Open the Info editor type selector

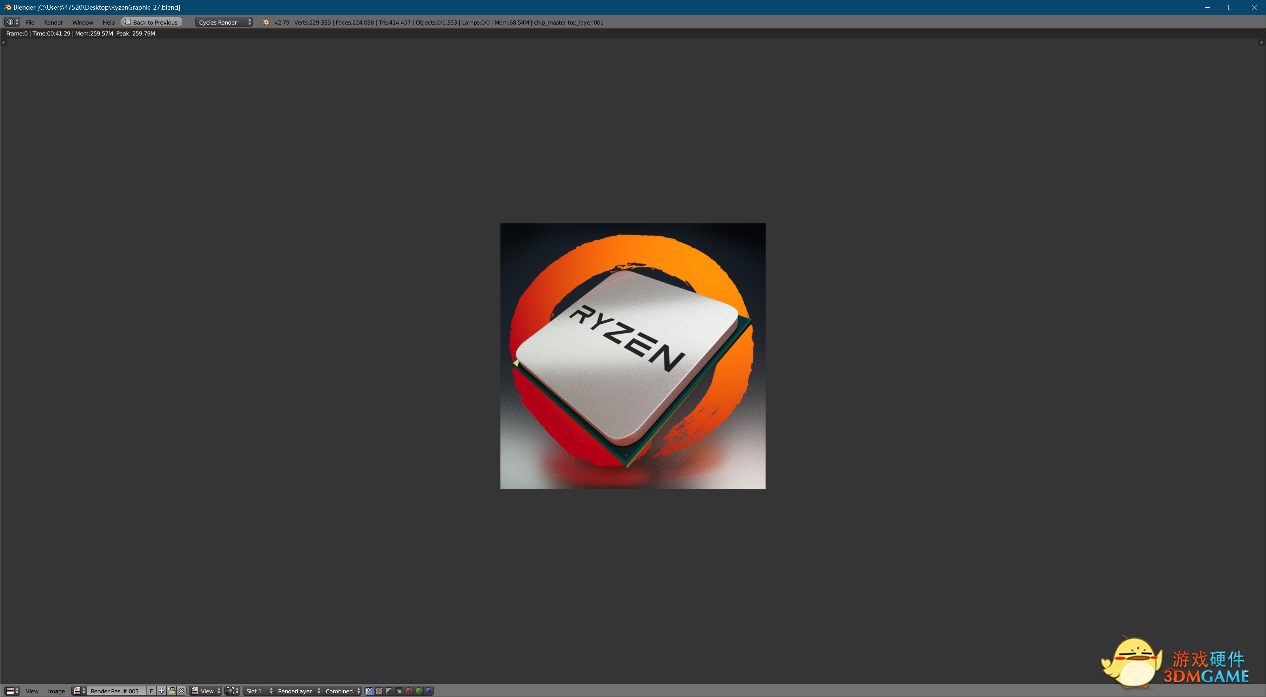tap(12, 22)
